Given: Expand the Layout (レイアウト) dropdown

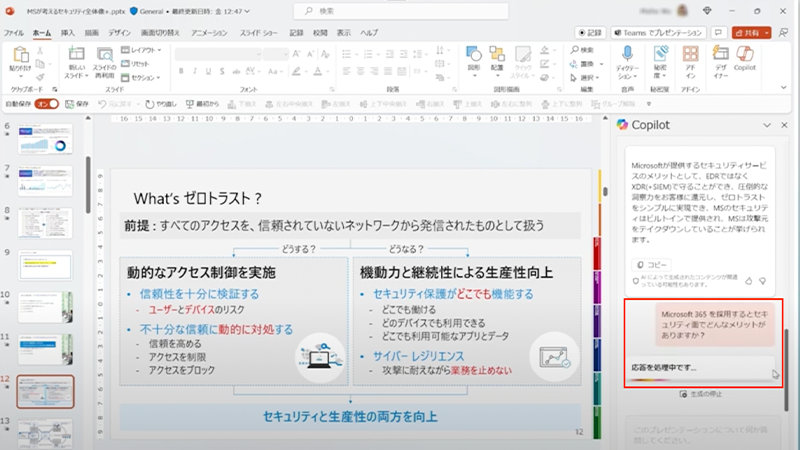Looking at the screenshot, I should click(143, 49).
